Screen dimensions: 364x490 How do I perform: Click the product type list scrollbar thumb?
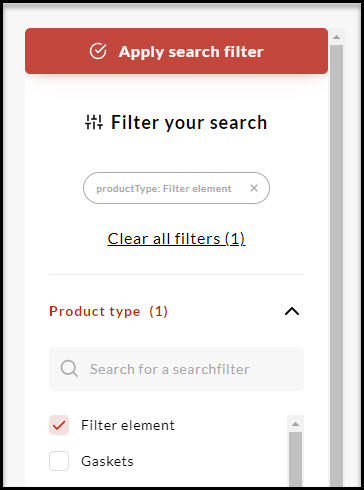(295, 459)
